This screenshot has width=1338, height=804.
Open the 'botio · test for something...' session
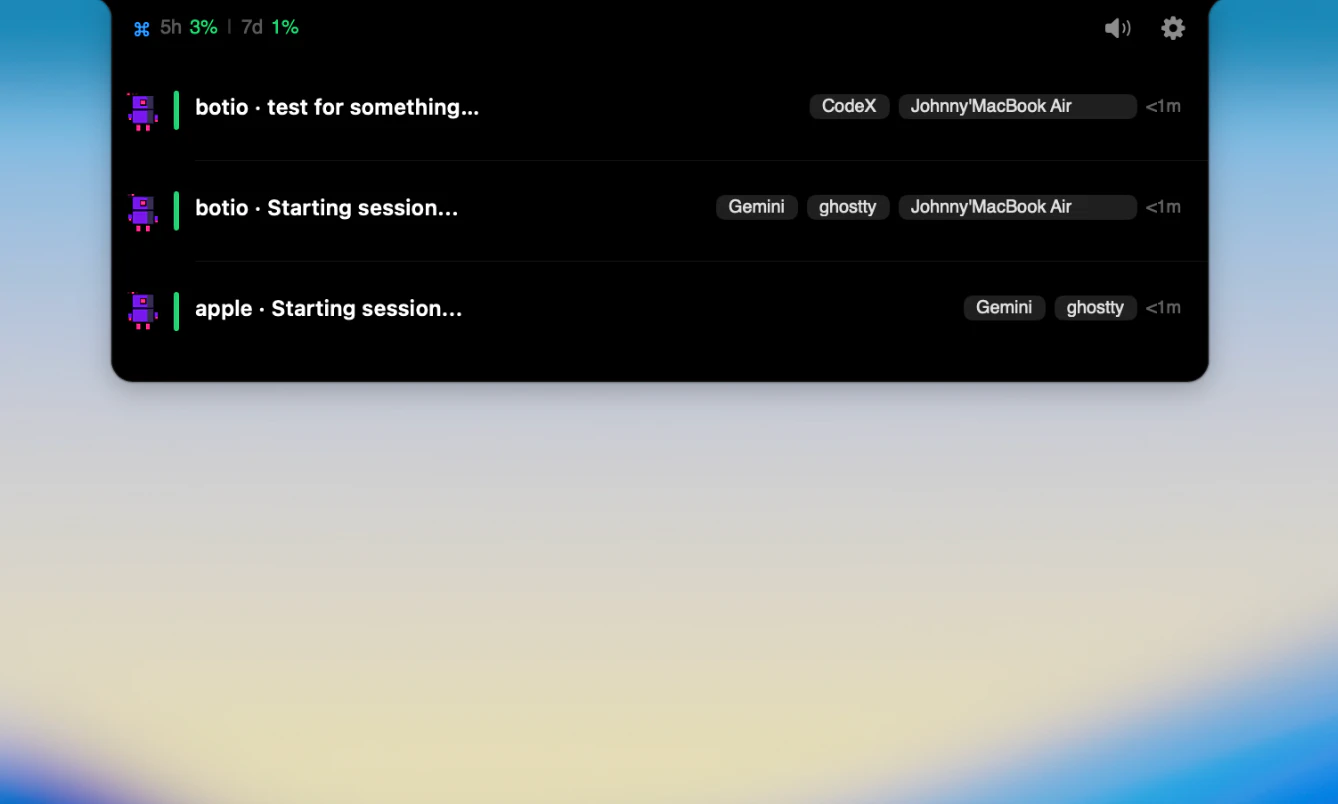click(x=337, y=107)
